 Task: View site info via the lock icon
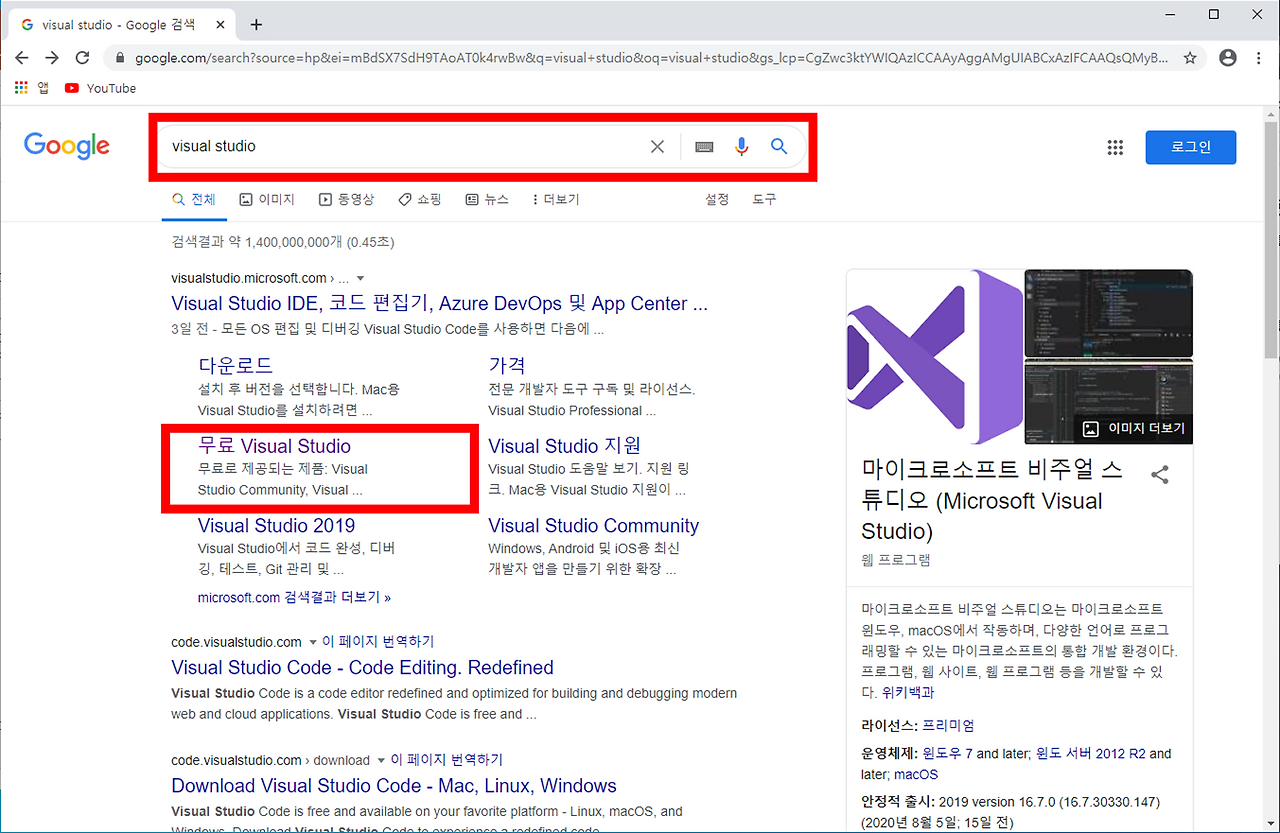[x=119, y=58]
